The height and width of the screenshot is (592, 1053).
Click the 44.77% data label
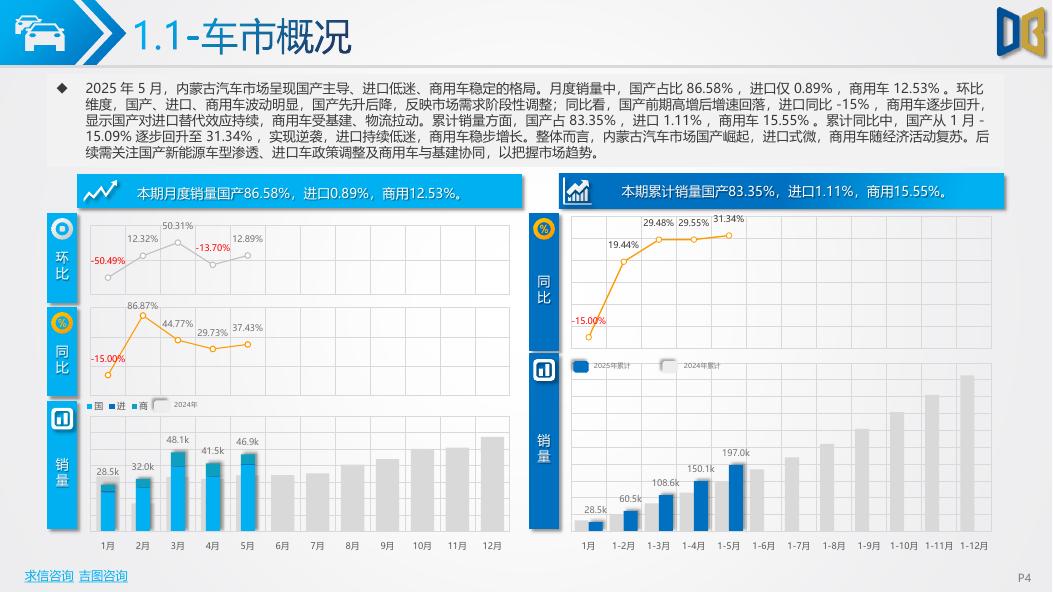pyautogui.click(x=177, y=324)
